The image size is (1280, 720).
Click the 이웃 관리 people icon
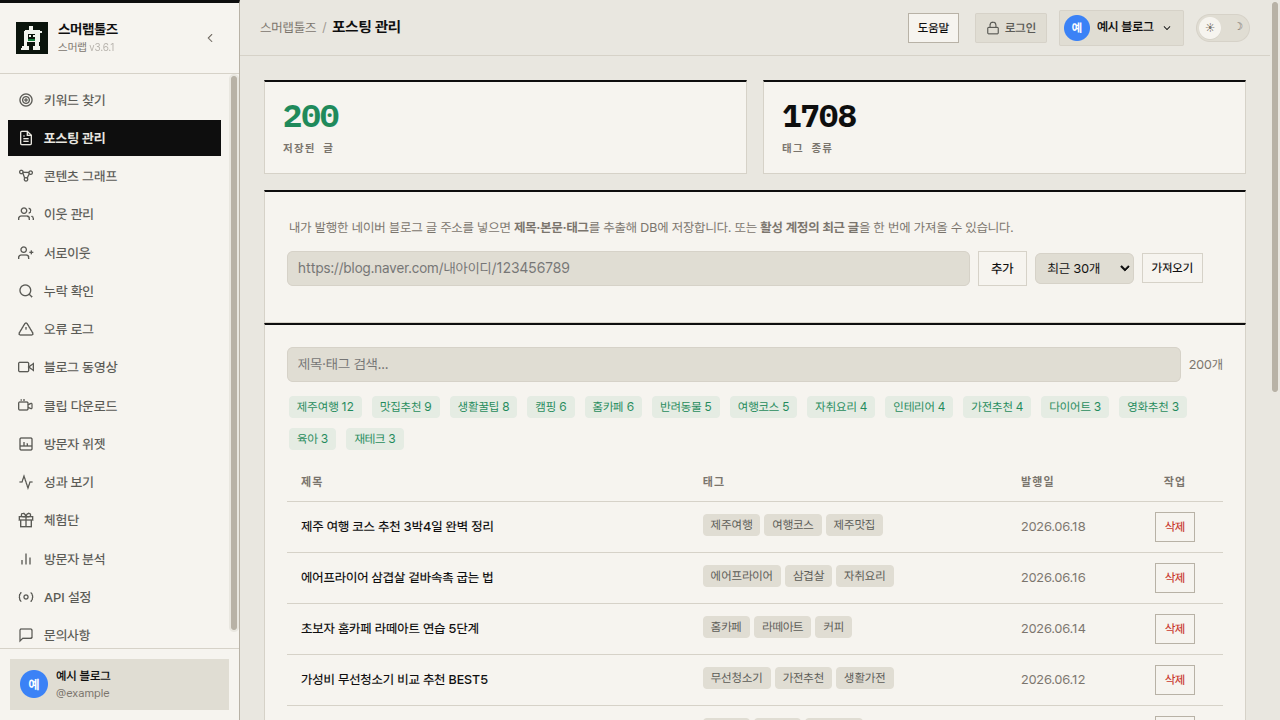pos(26,214)
